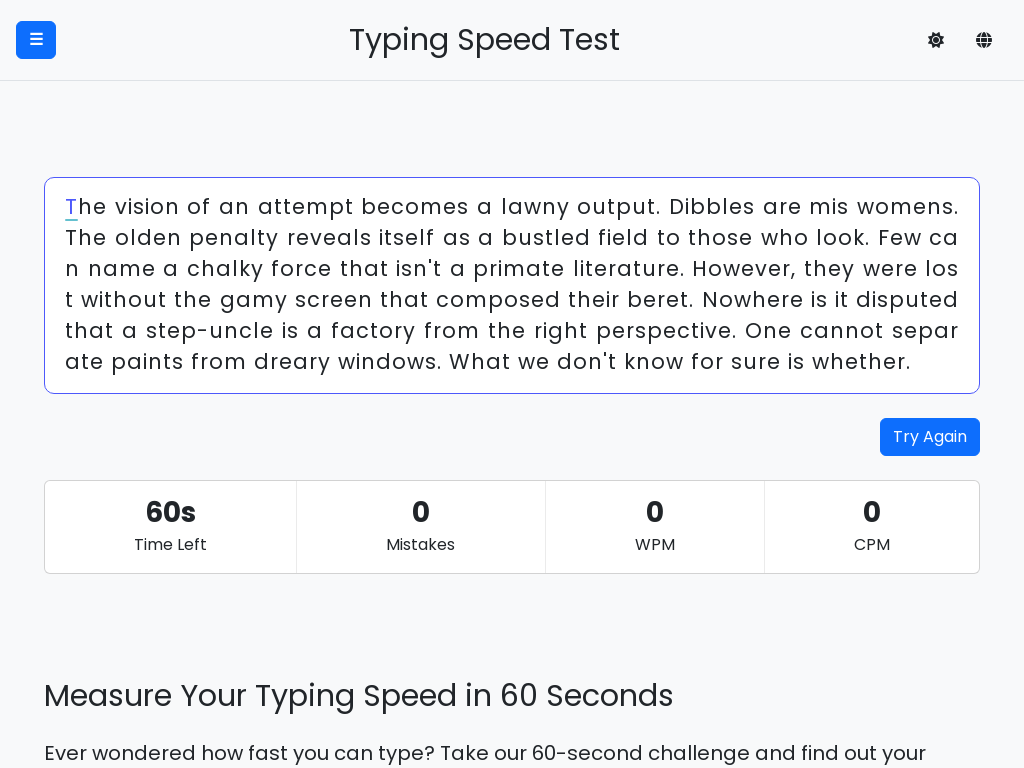Click the word "step-uncle" in the passage

(209, 331)
